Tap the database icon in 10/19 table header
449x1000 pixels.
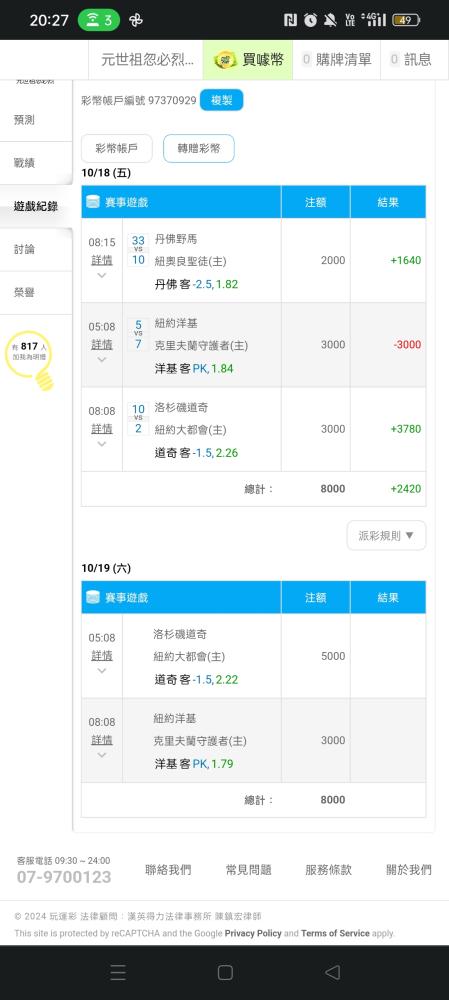93,598
